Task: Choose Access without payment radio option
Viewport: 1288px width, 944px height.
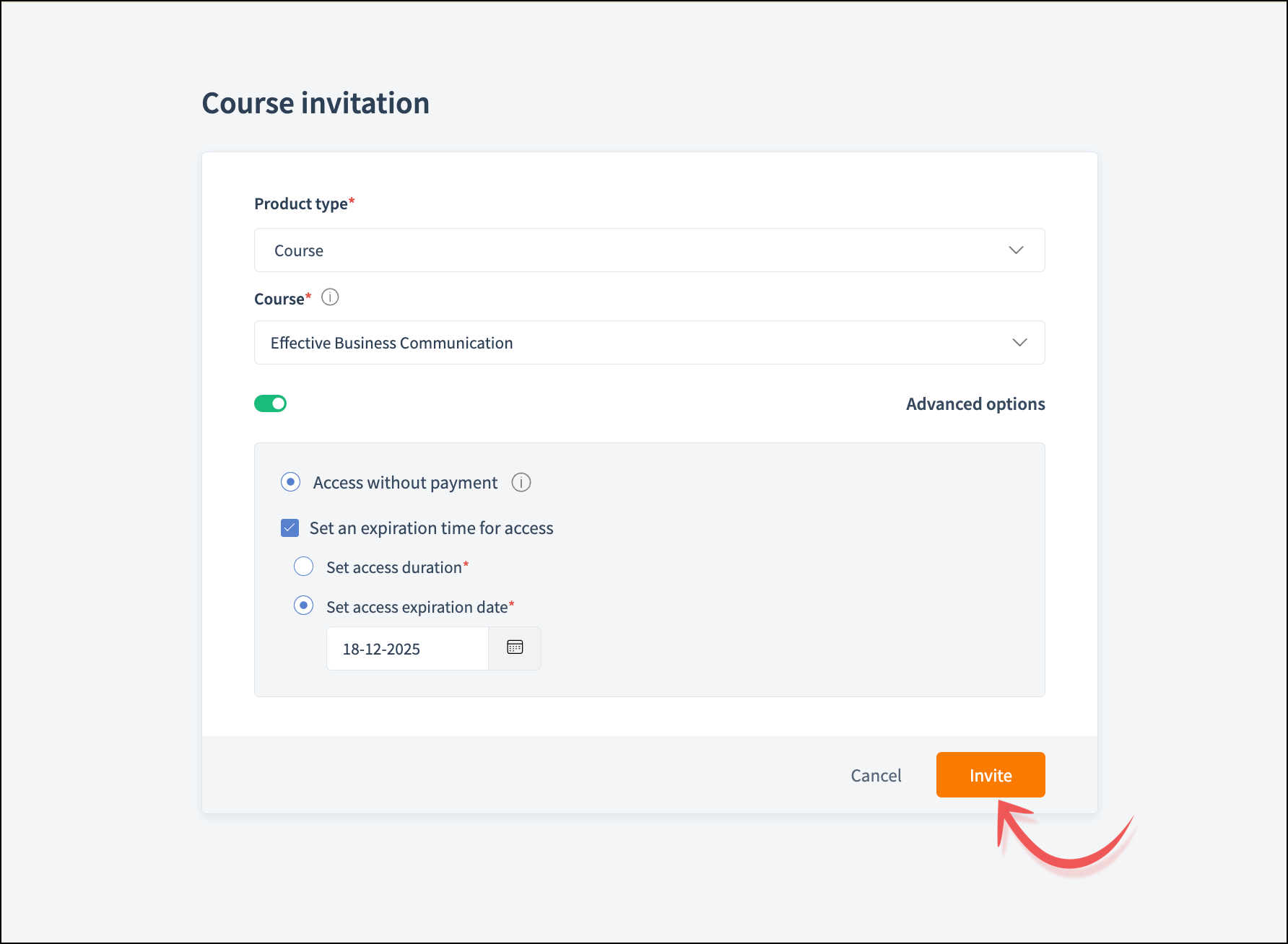Action: 291,482
